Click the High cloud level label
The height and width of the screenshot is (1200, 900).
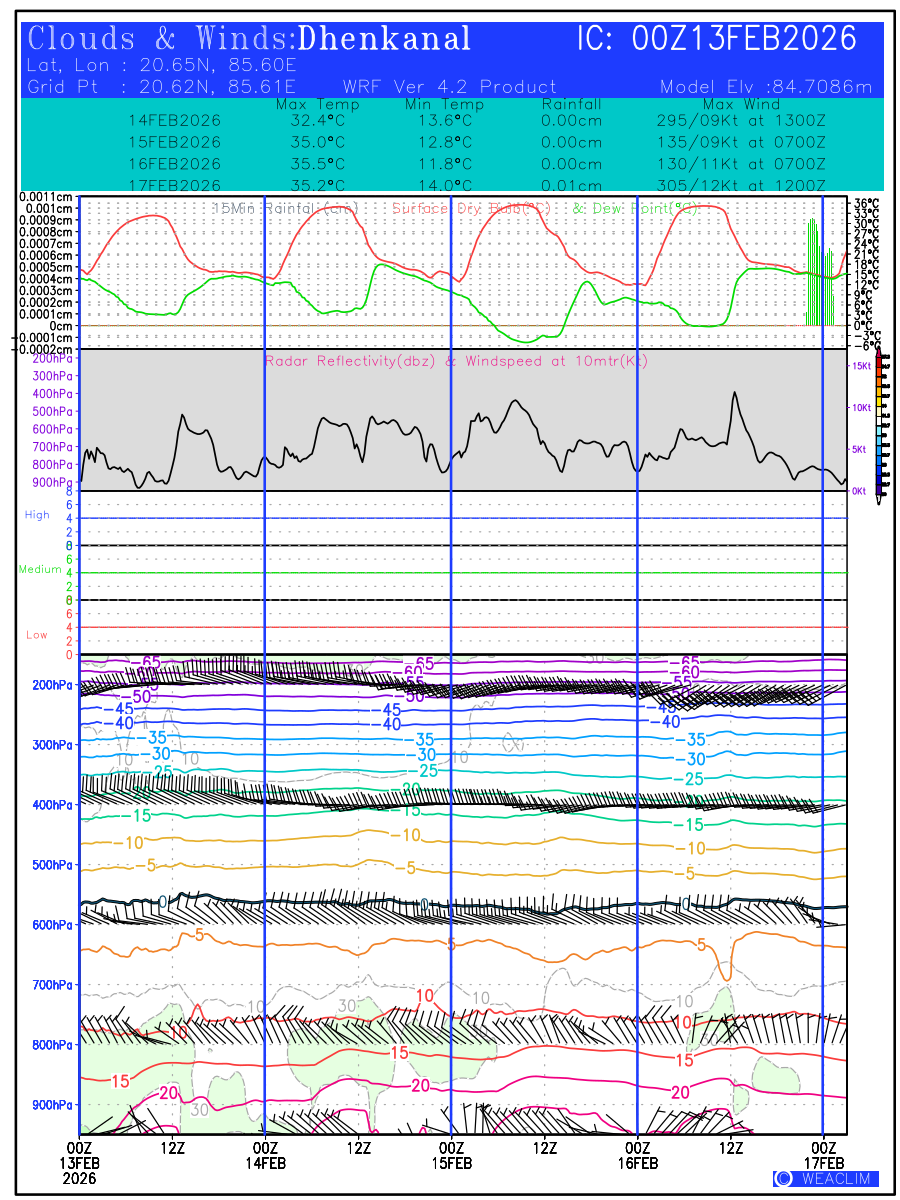pyautogui.click(x=37, y=515)
